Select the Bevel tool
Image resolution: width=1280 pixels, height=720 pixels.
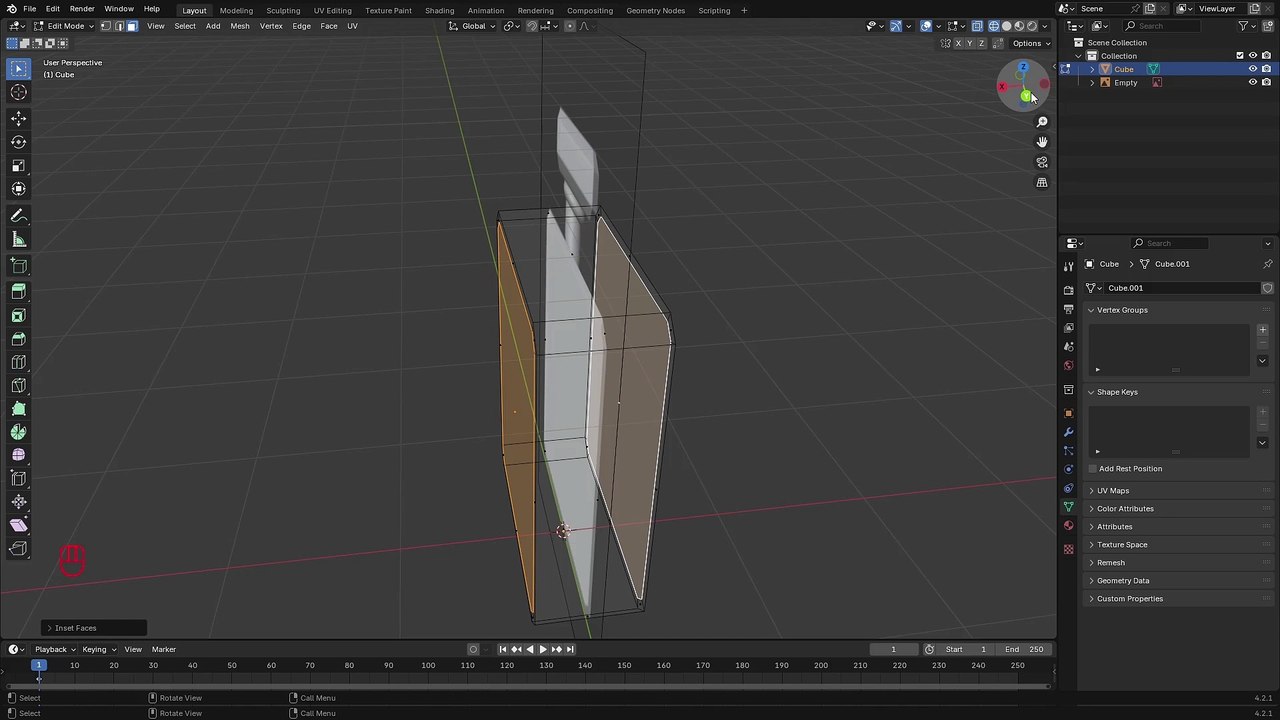[18, 338]
